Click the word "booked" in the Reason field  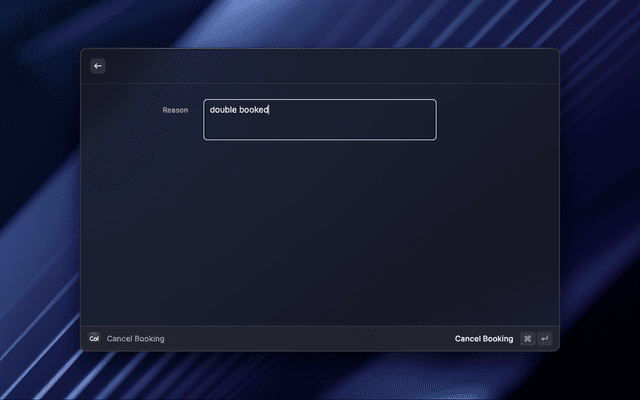pos(254,110)
